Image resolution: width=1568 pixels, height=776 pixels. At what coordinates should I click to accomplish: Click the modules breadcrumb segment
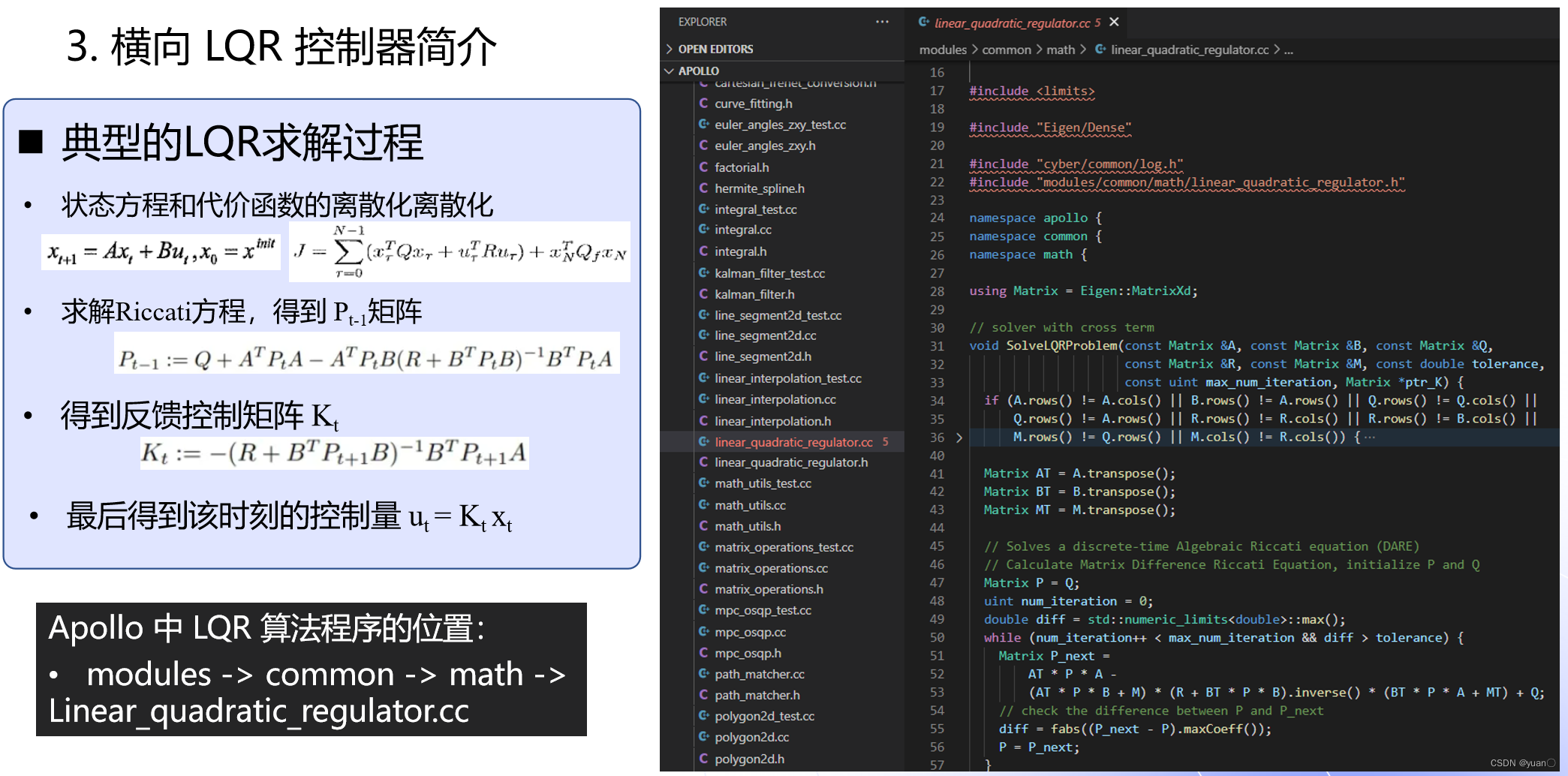(943, 50)
